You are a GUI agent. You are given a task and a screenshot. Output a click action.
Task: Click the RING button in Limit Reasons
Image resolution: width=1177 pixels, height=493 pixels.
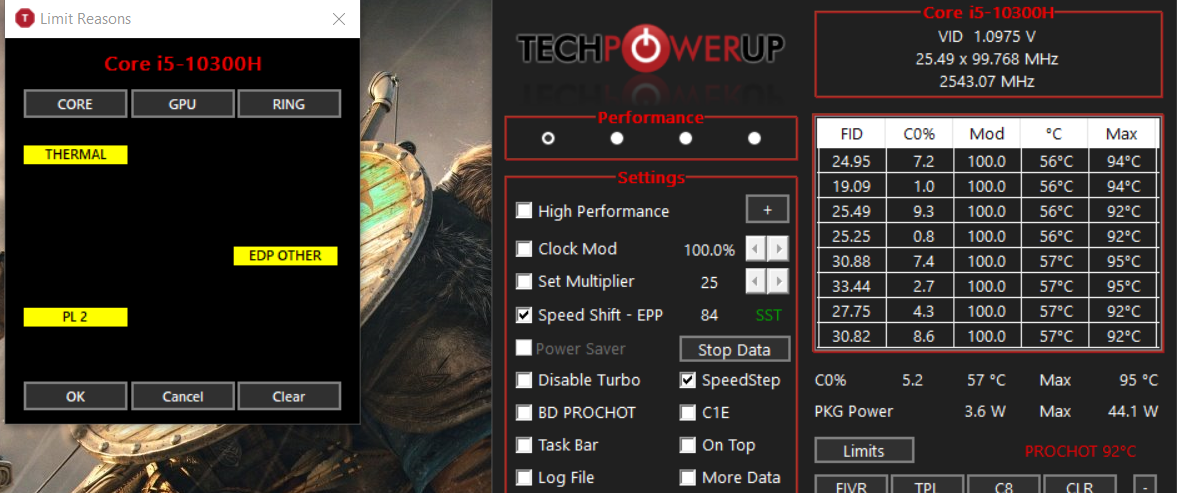(289, 104)
